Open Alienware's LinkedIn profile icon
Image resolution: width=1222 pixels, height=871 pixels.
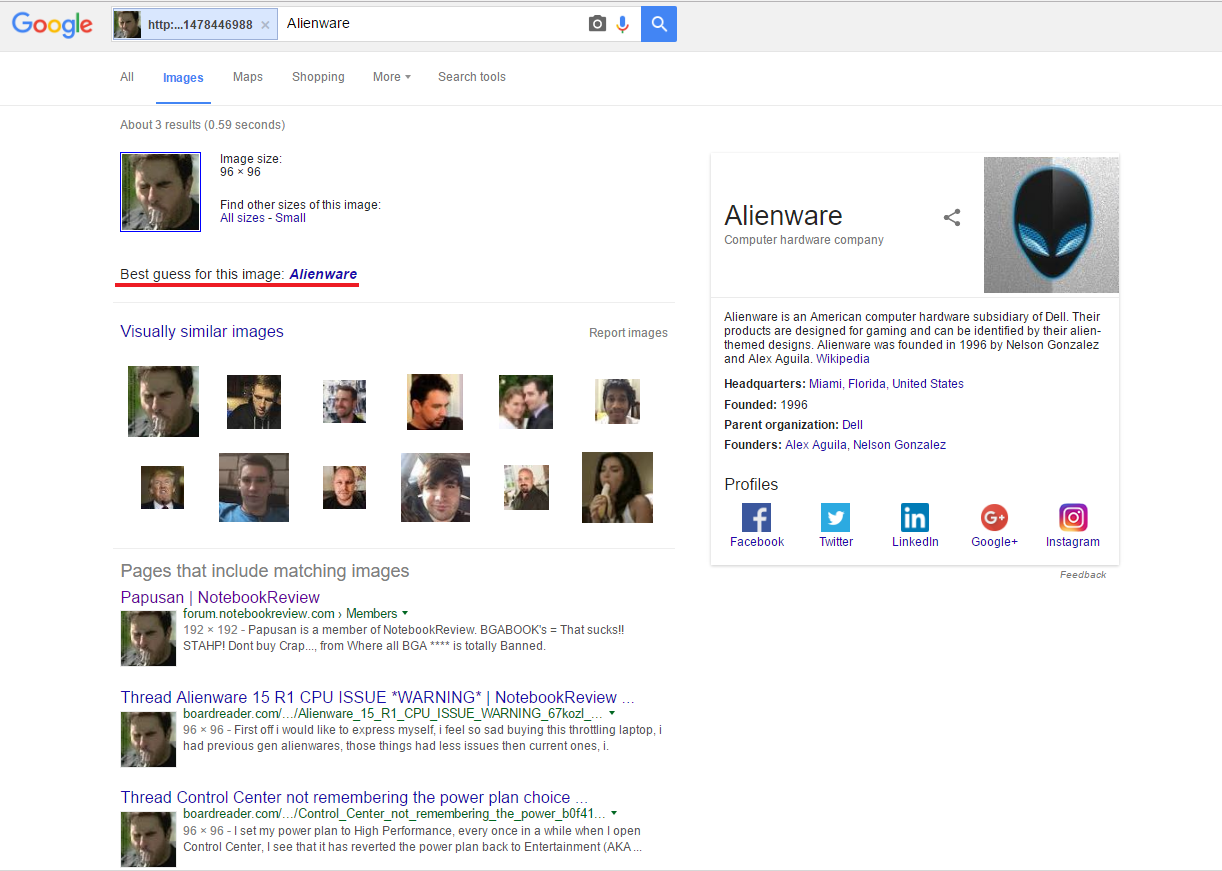915,517
